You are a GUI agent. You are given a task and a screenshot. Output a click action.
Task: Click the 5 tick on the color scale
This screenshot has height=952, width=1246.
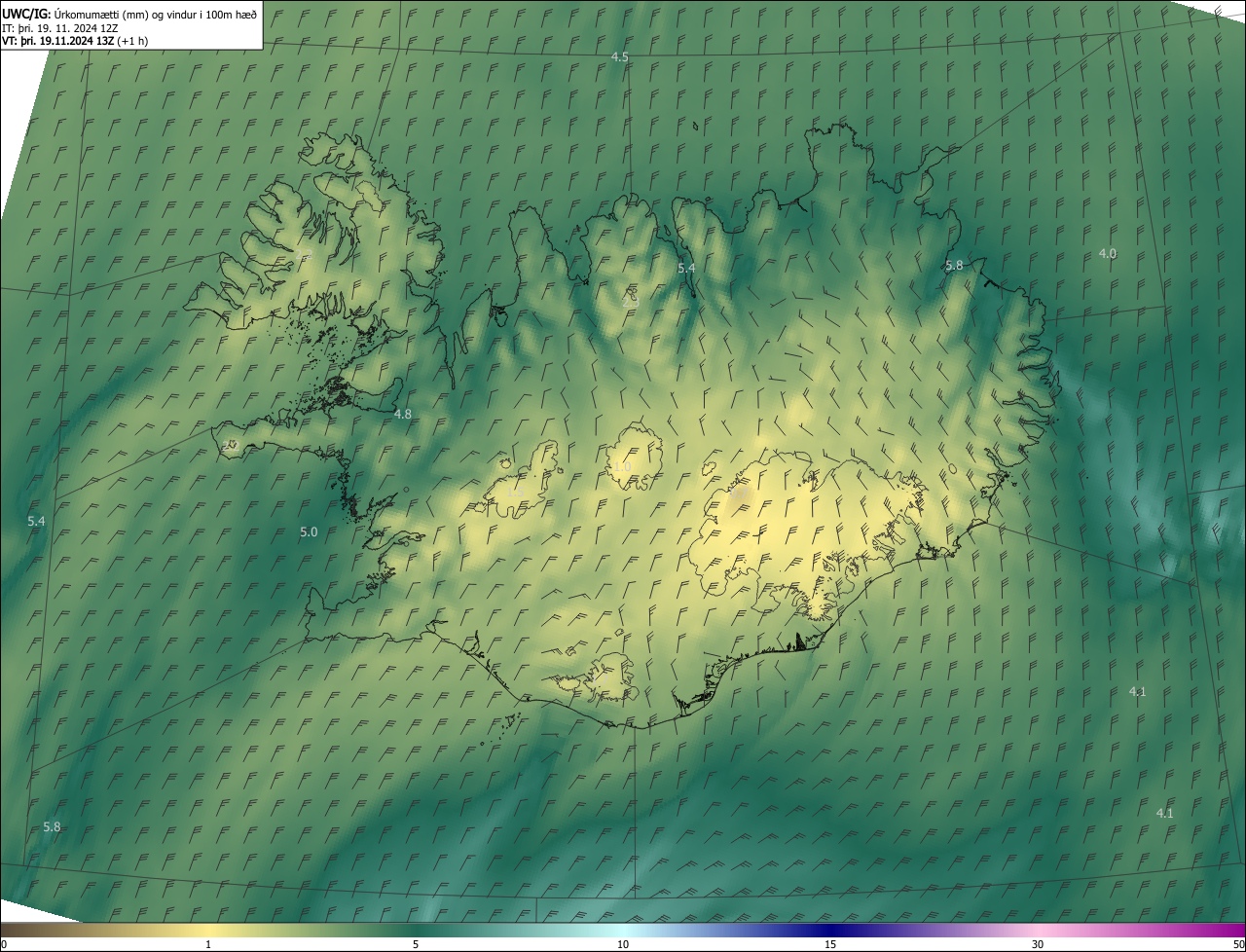pos(416,944)
